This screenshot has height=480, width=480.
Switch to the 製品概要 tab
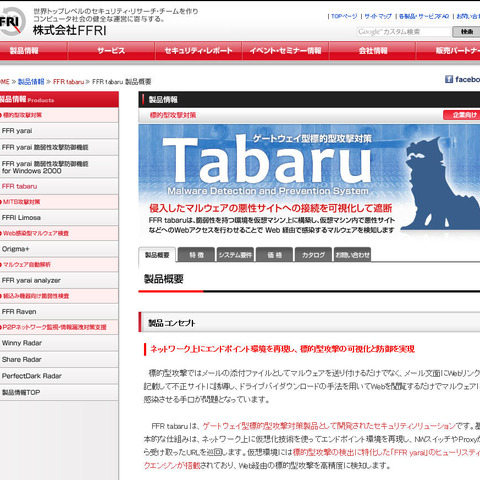coord(157,255)
